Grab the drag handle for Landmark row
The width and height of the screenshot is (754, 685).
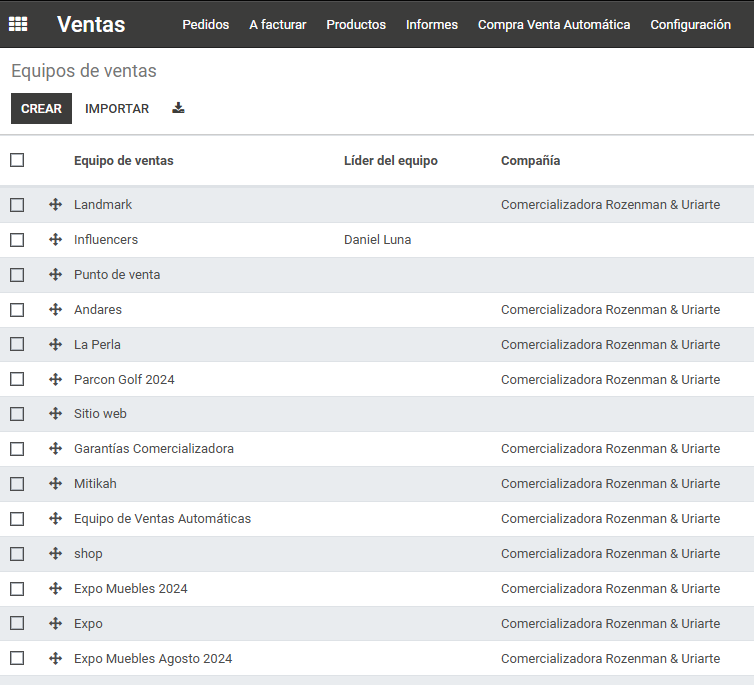tap(55, 205)
